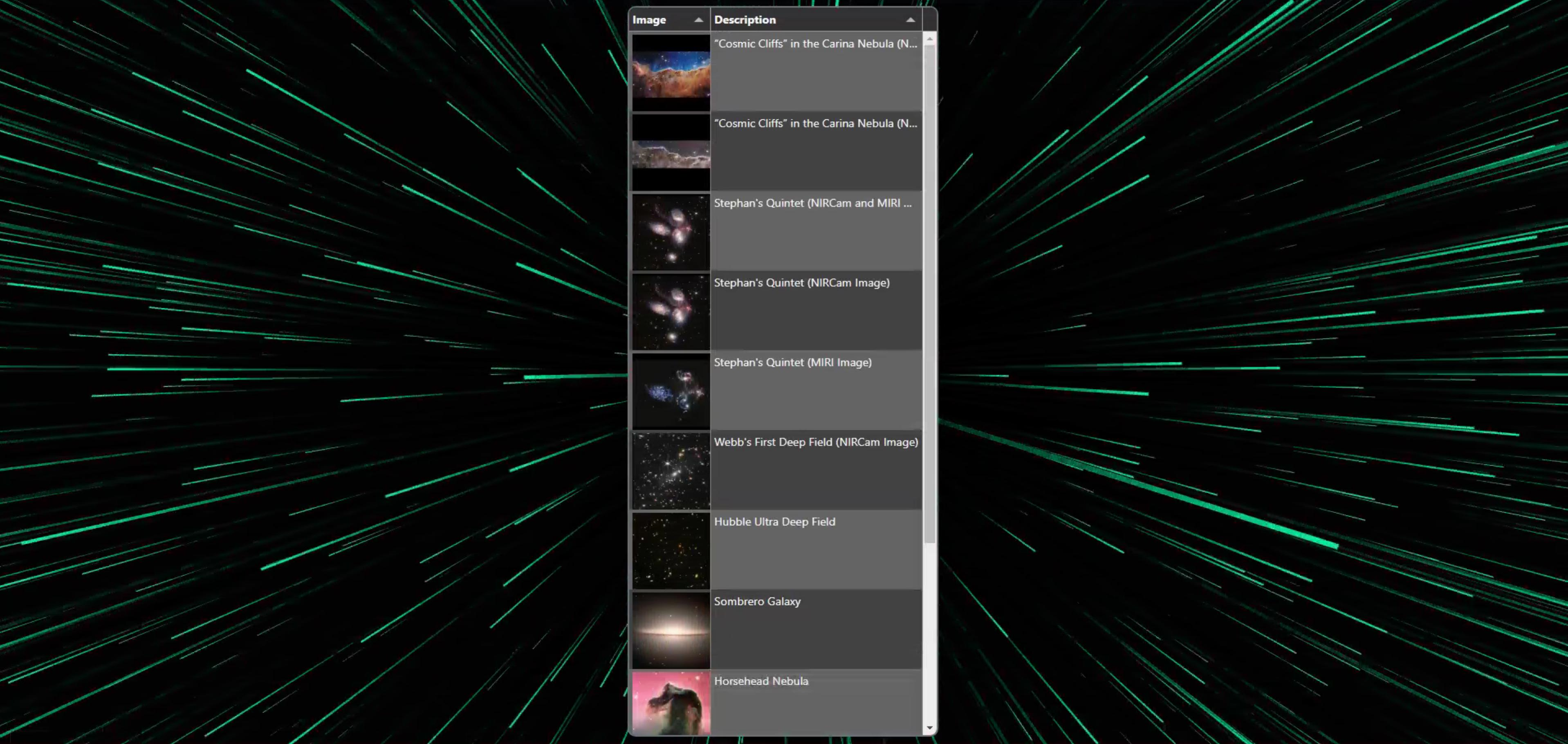Select Stephan's Quintet NIRCam Image thumbnail
The width and height of the screenshot is (1568, 744).
(671, 311)
